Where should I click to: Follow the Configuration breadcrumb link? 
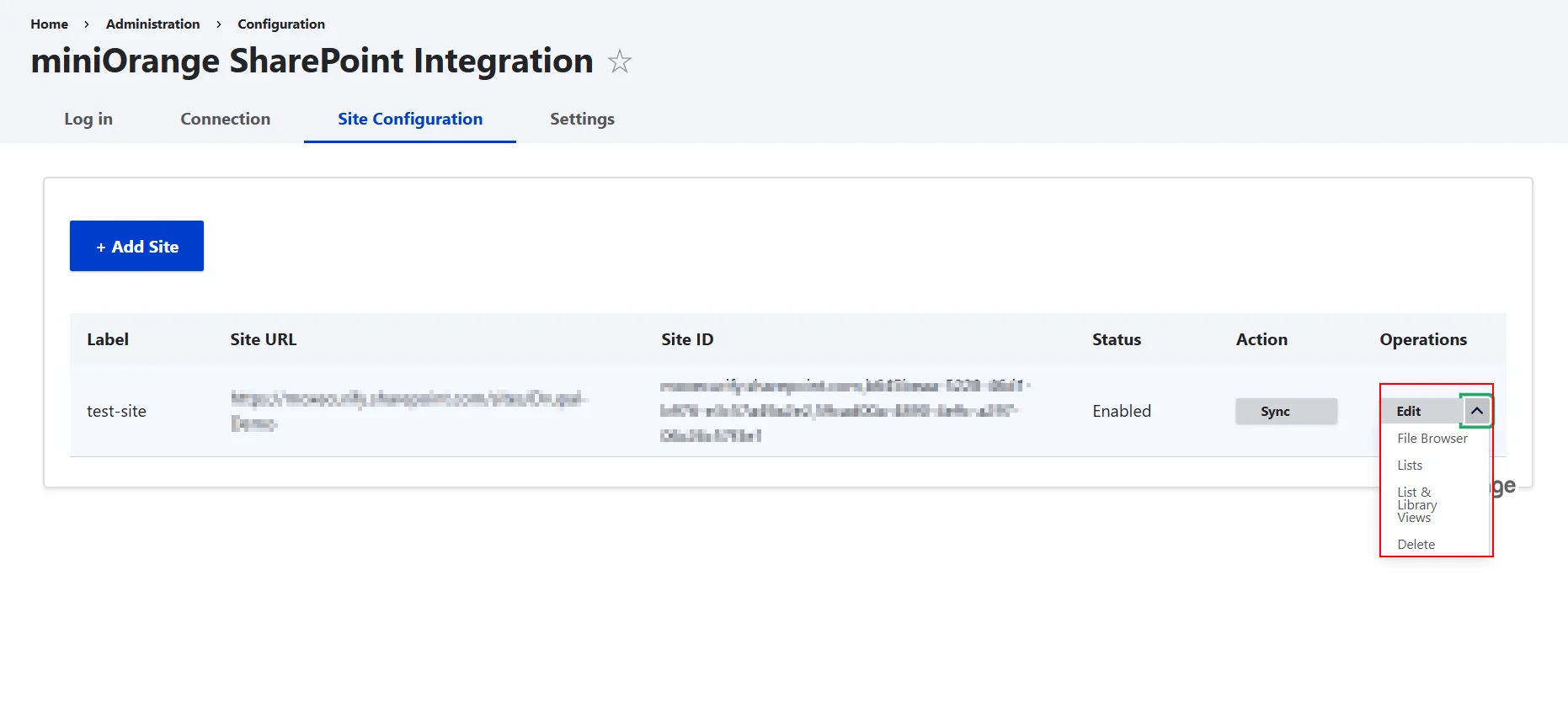[x=281, y=24]
